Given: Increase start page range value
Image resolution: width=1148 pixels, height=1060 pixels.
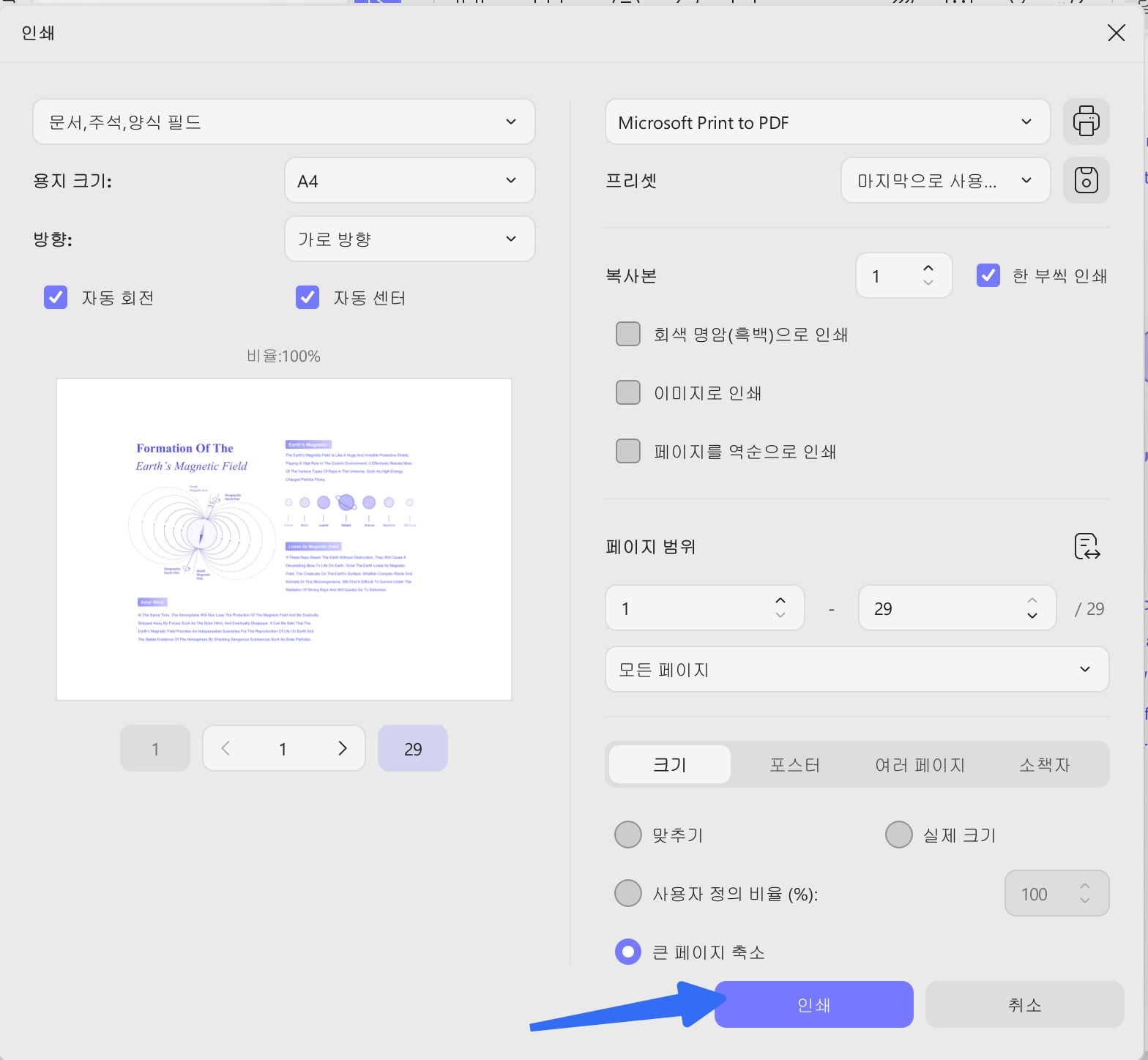Looking at the screenshot, I should [780, 600].
